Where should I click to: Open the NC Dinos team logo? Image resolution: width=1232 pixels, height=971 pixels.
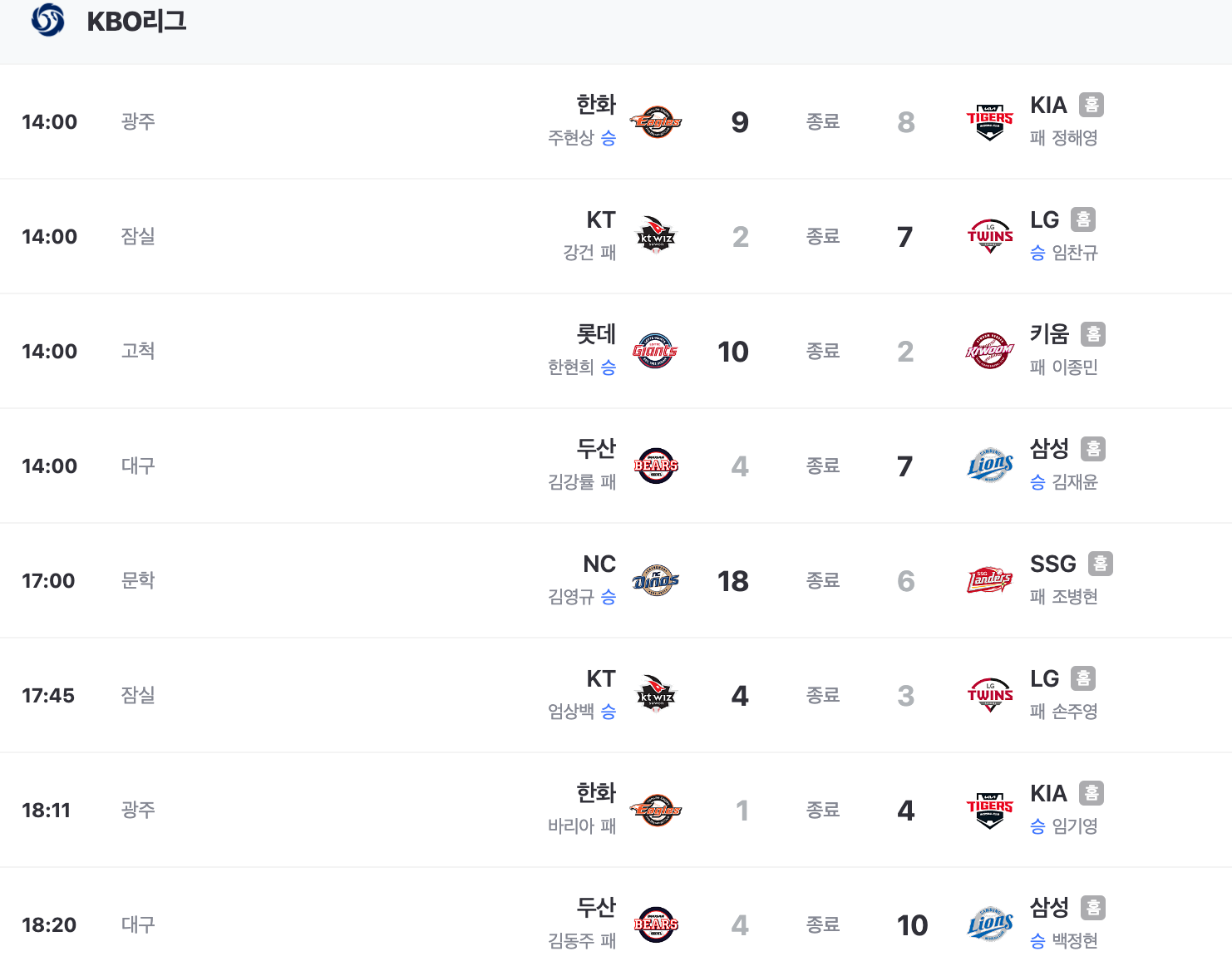pyautogui.click(x=656, y=580)
